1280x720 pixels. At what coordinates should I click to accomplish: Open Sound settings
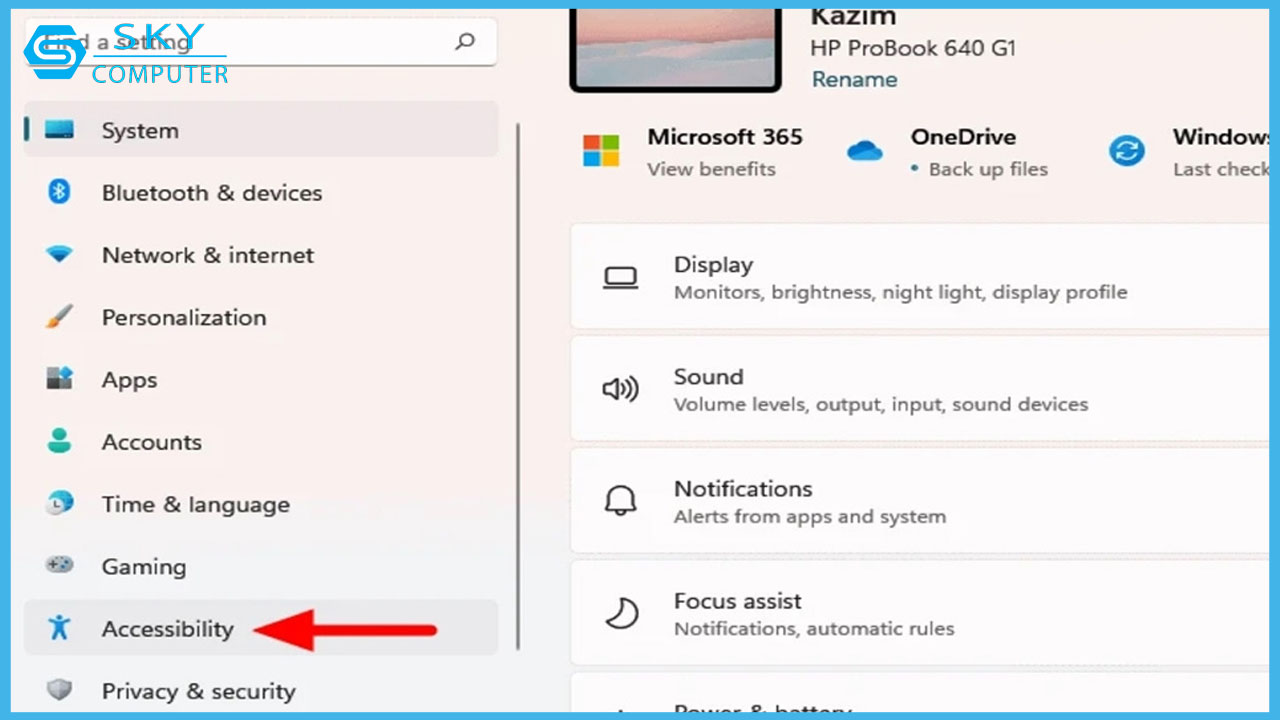click(900, 390)
